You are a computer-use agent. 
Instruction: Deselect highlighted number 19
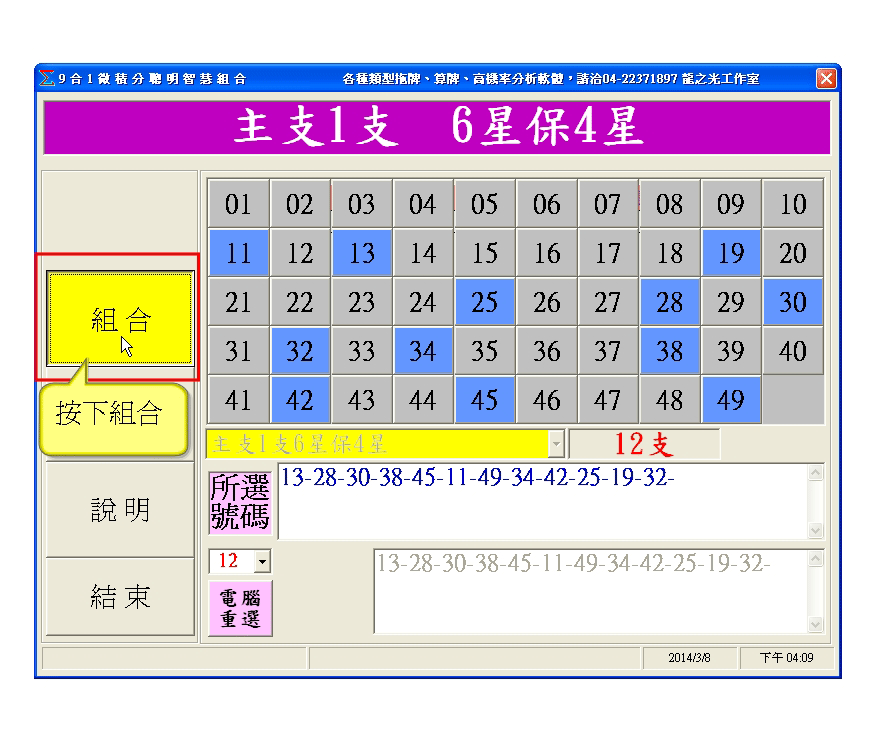pos(731,253)
